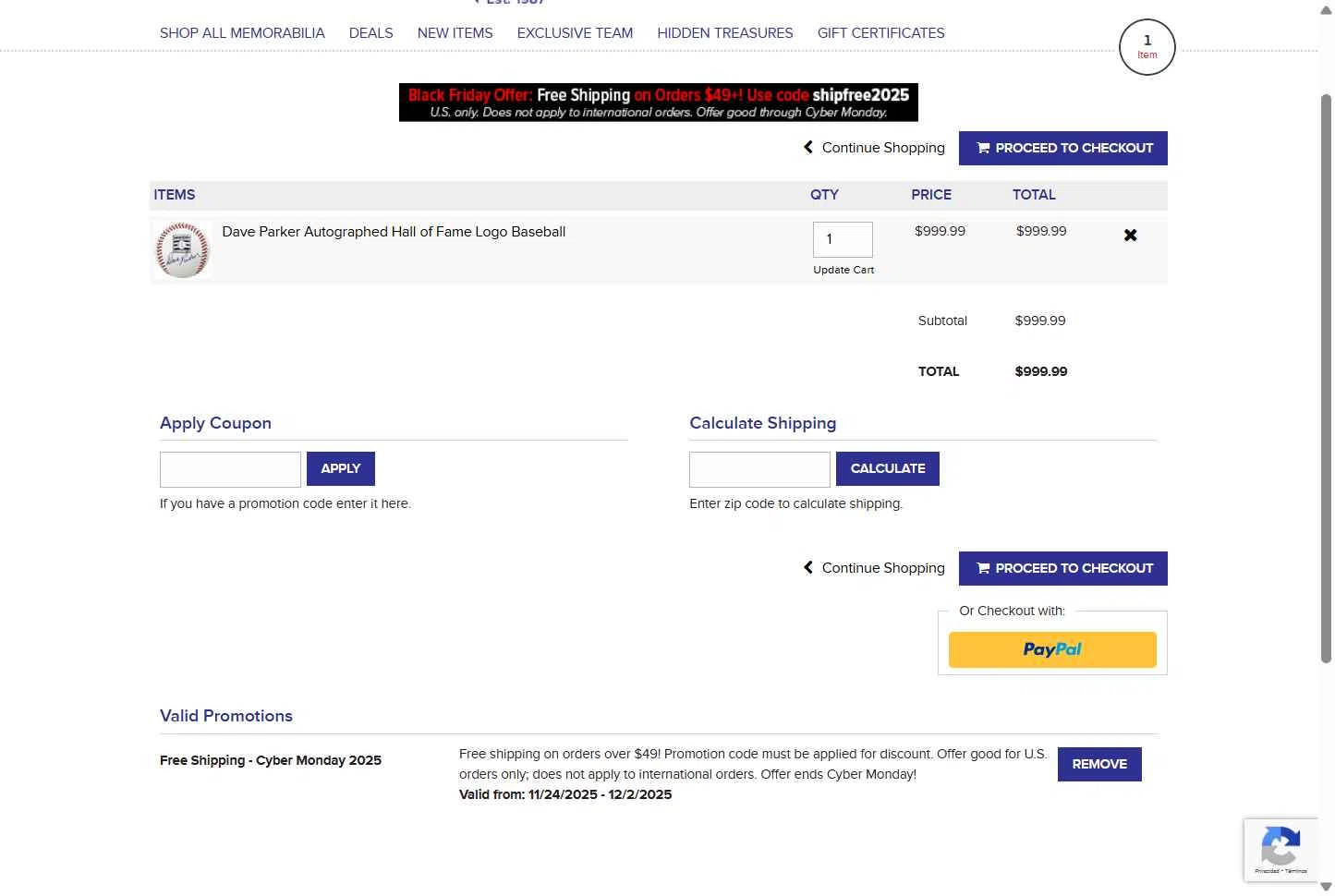Viewport: 1335px width, 896px height.
Task: Focus the coupon code input field
Action: tap(230, 469)
